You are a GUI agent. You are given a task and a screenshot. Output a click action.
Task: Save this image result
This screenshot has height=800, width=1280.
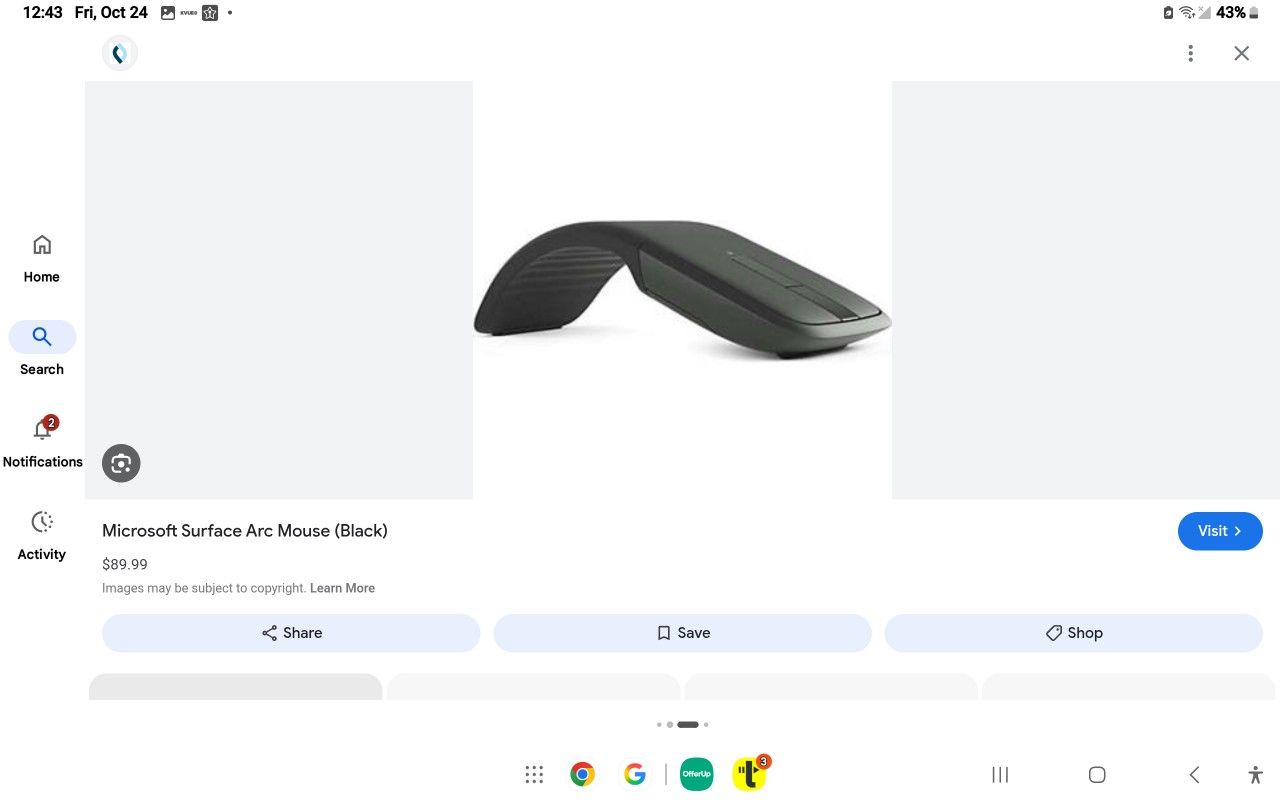coord(683,633)
